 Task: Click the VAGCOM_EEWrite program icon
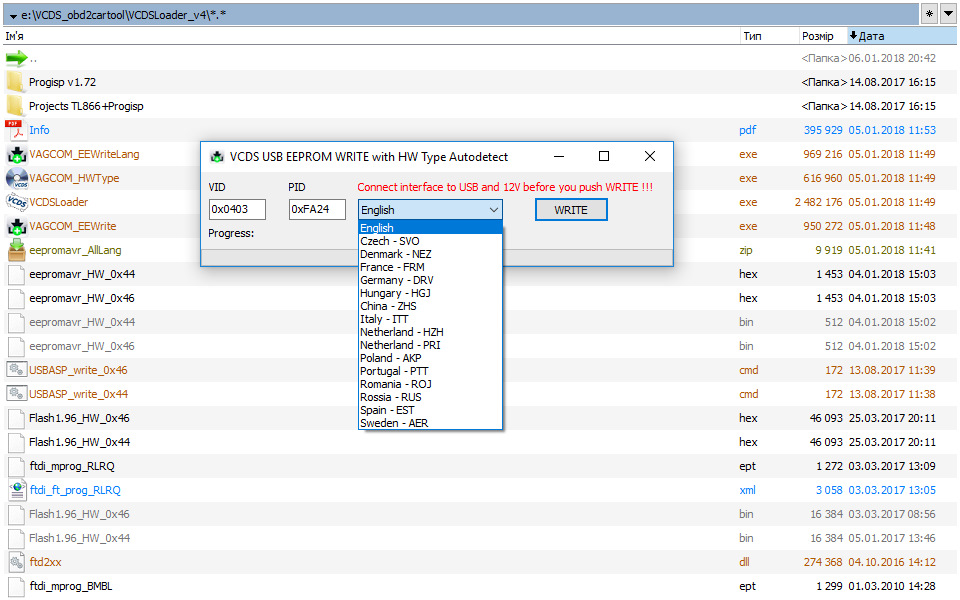click(x=17, y=226)
